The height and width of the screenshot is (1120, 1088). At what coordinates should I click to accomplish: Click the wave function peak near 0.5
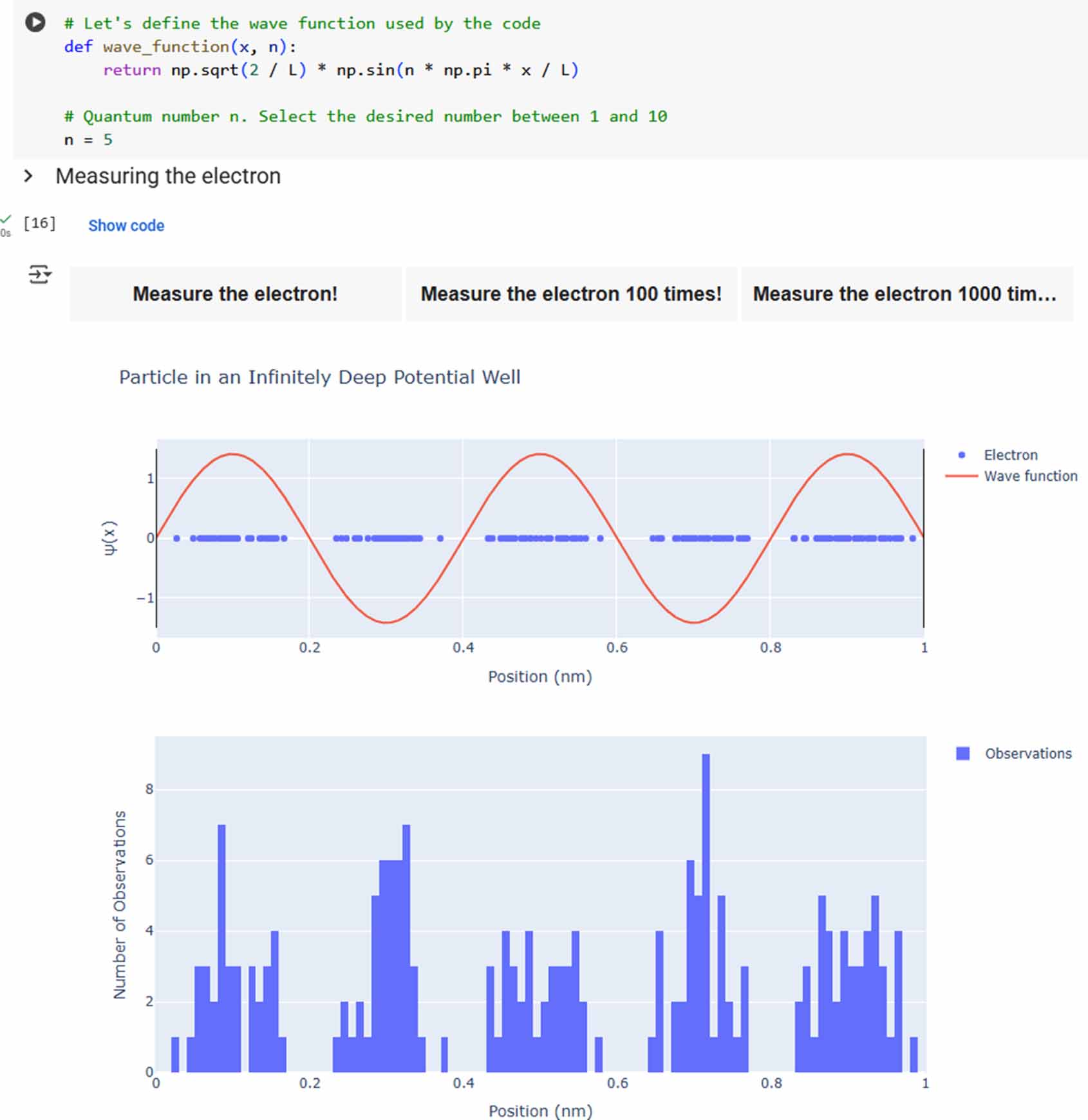click(539, 454)
